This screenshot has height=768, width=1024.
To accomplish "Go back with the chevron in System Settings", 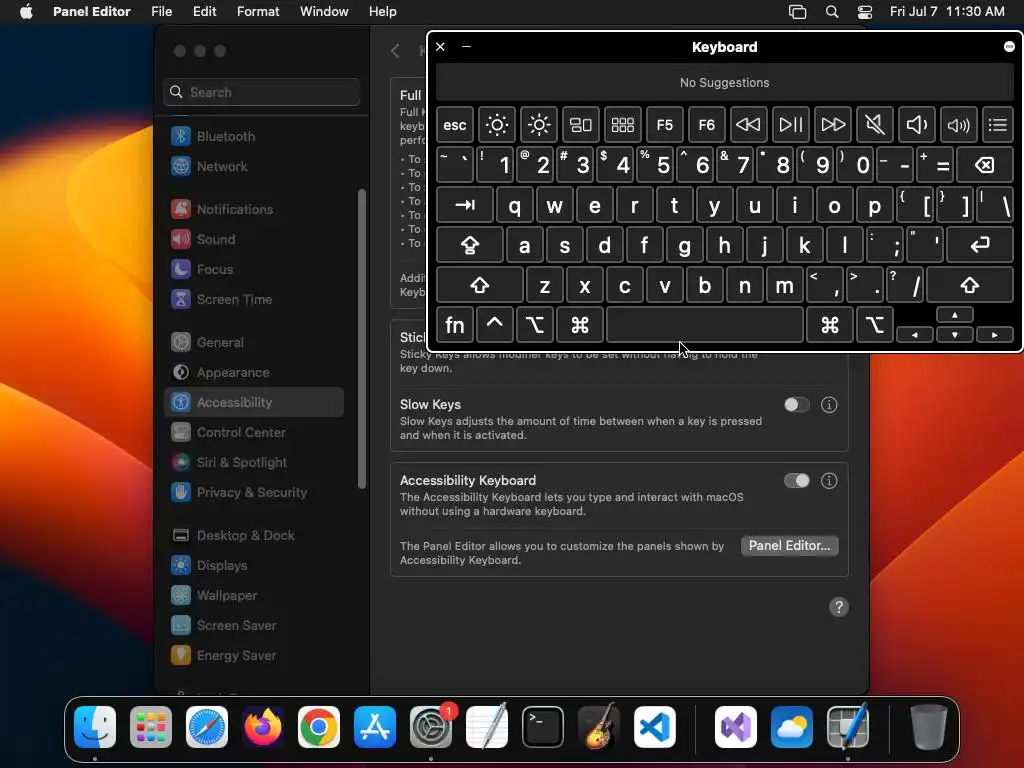I will point(395,51).
